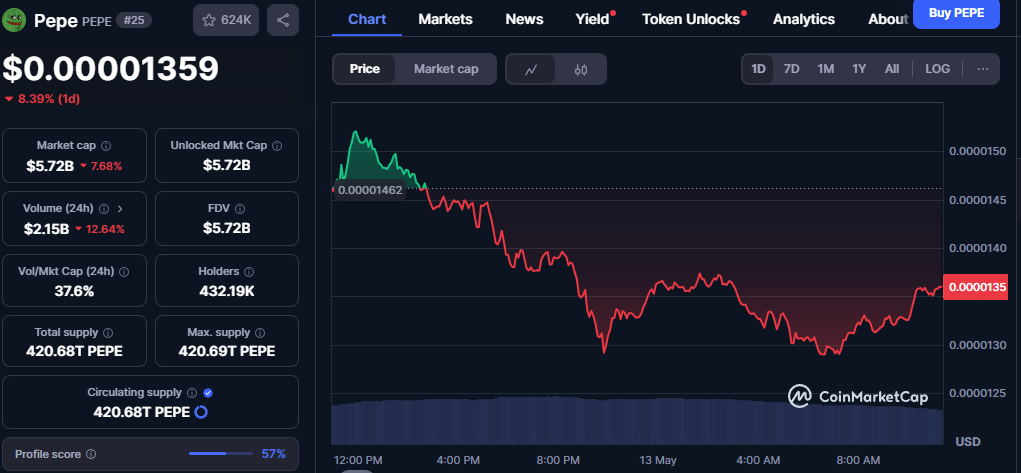Click the 8.39% (1d) change text
1021x473 pixels.
click(48, 99)
